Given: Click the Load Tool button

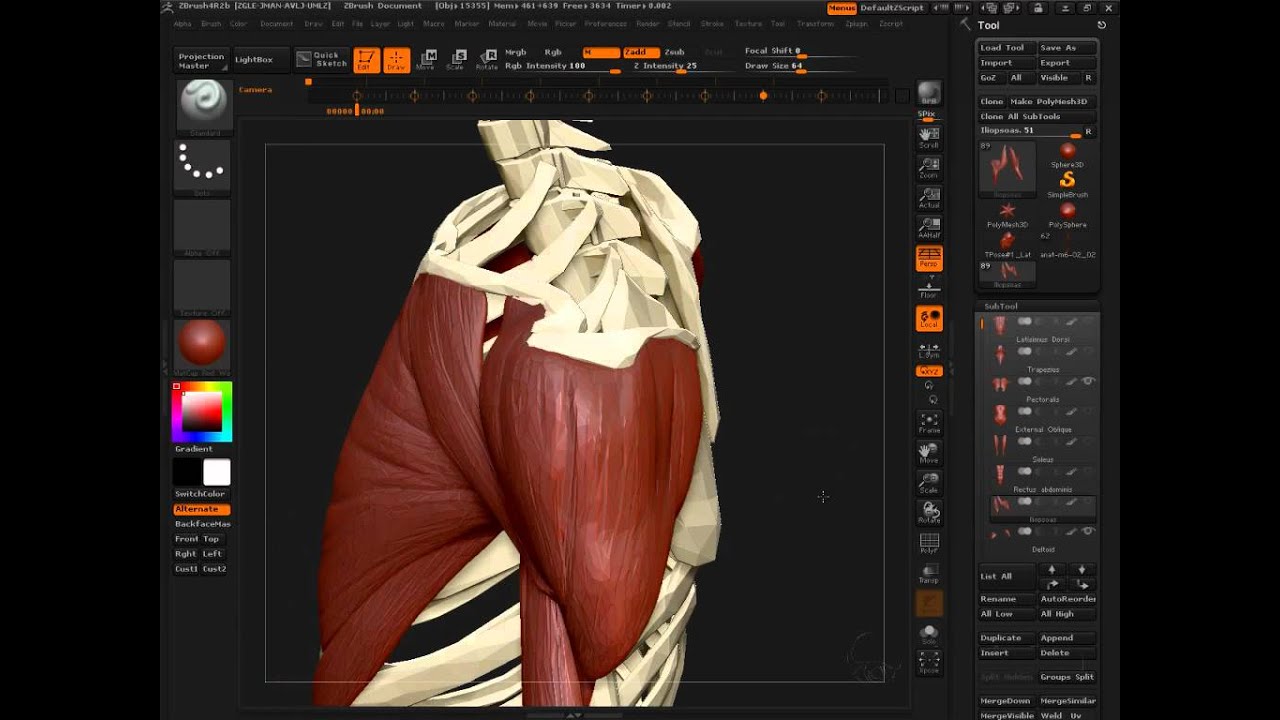Looking at the screenshot, I should tap(1007, 48).
